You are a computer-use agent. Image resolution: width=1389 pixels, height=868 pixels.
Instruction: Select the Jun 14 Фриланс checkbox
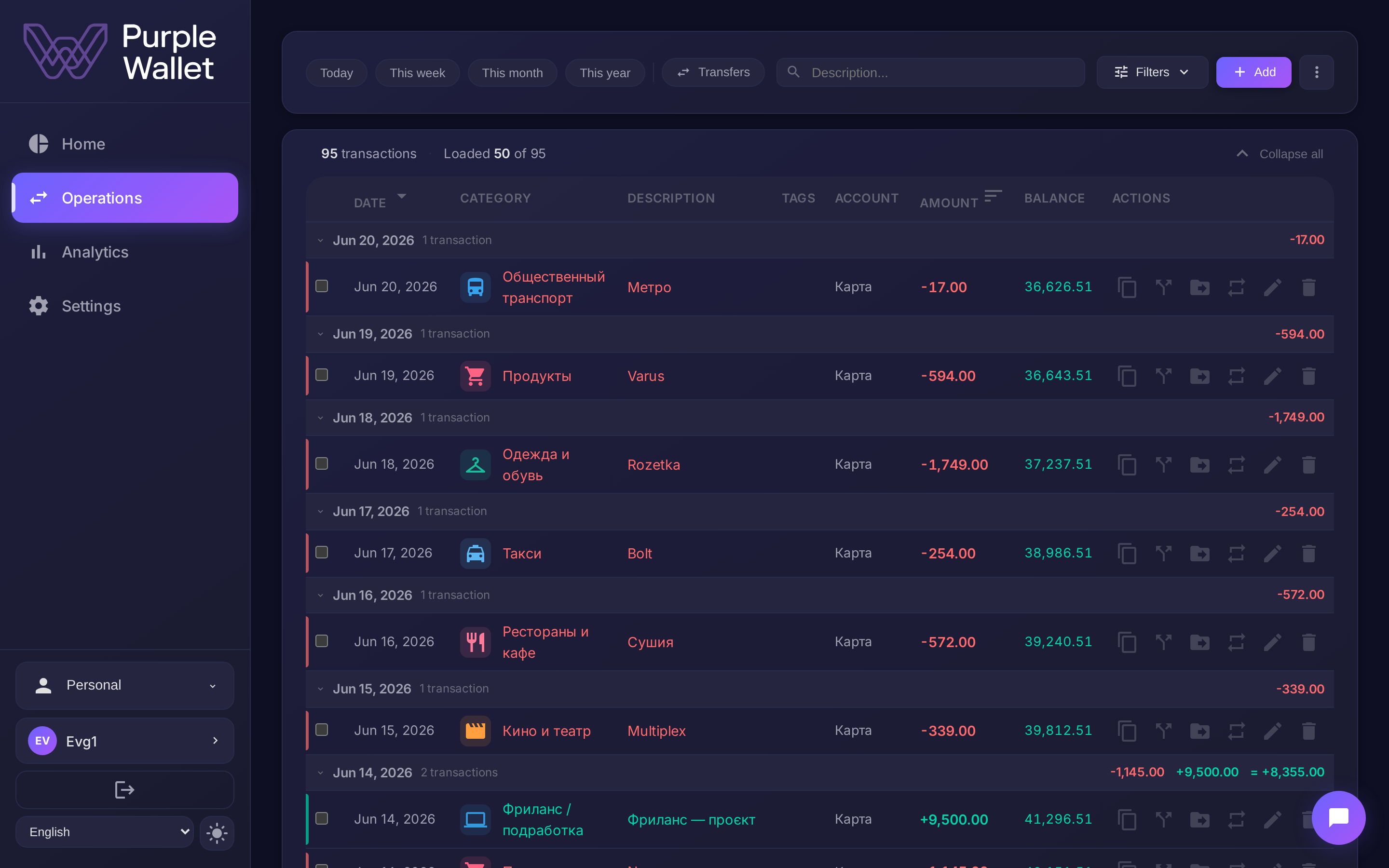click(x=322, y=818)
